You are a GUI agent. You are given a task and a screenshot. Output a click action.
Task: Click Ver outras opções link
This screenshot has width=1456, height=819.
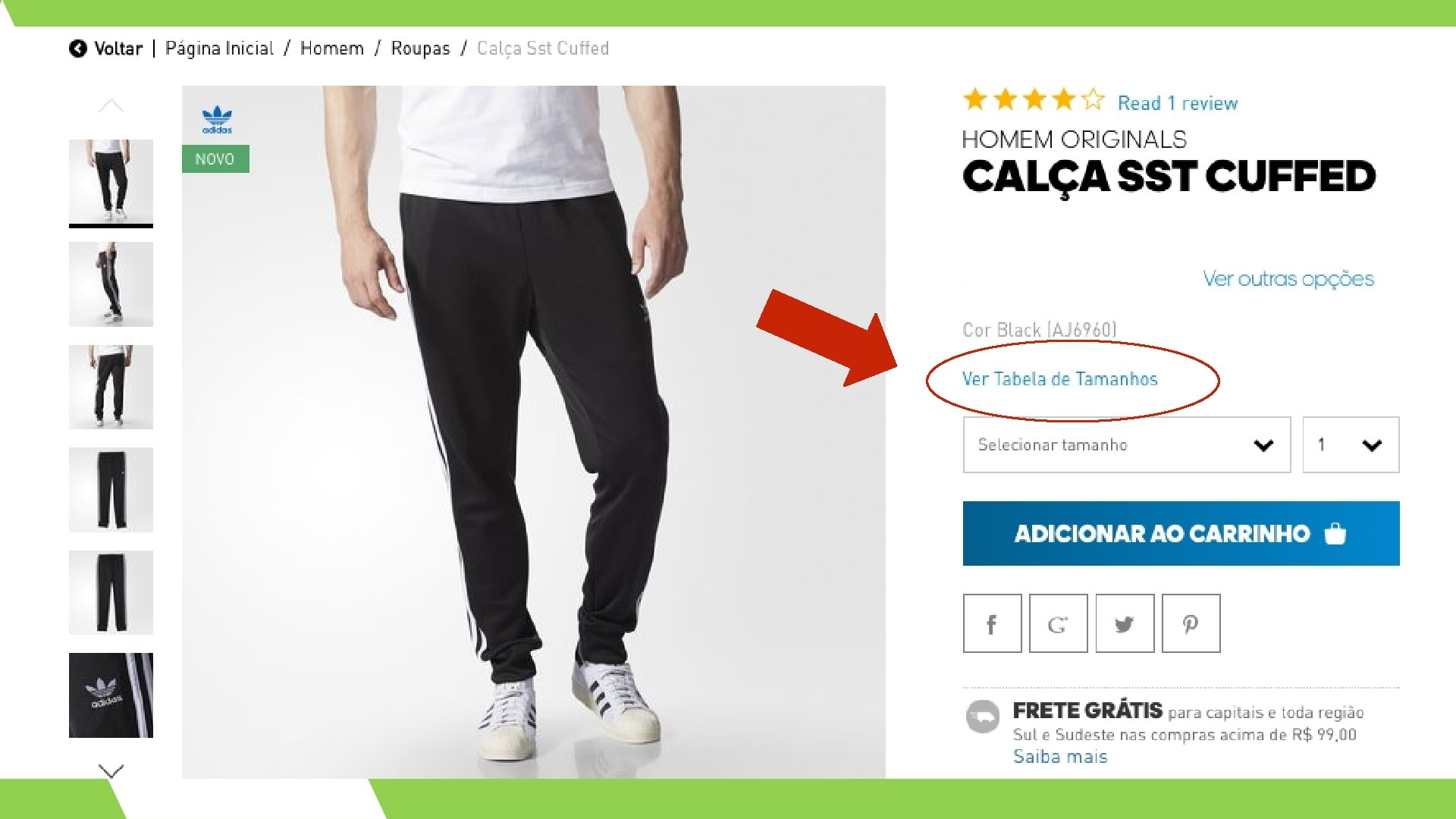point(1288,278)
